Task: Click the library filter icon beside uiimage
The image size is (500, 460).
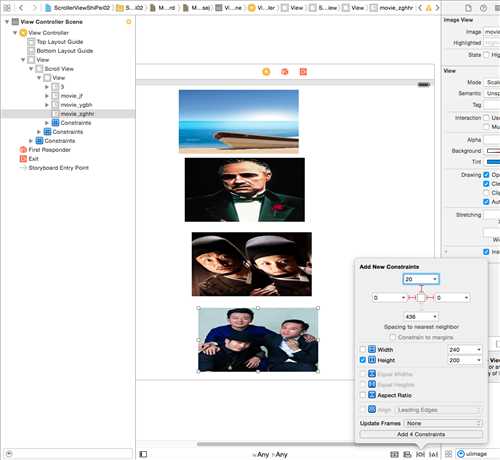Action: click(x=461, y=454)
